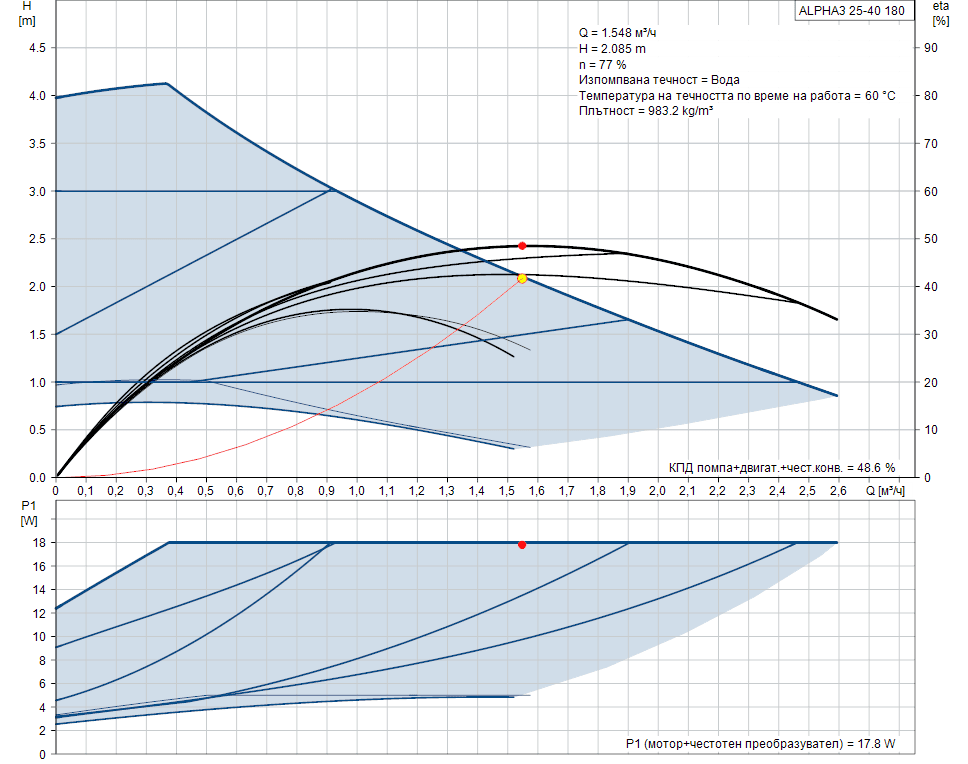Click the 2,6 tick on the Q axis
Image resolution: width=968 pixels, height=764 pixels.
pyautogui.click(x=838, y=491)
